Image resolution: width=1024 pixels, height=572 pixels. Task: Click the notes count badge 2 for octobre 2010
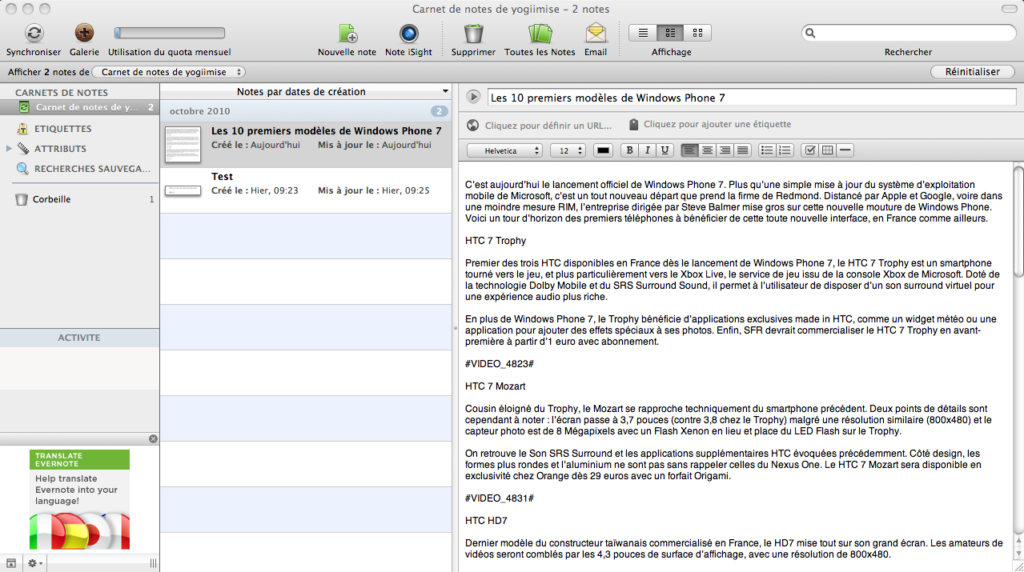(439, 111)
